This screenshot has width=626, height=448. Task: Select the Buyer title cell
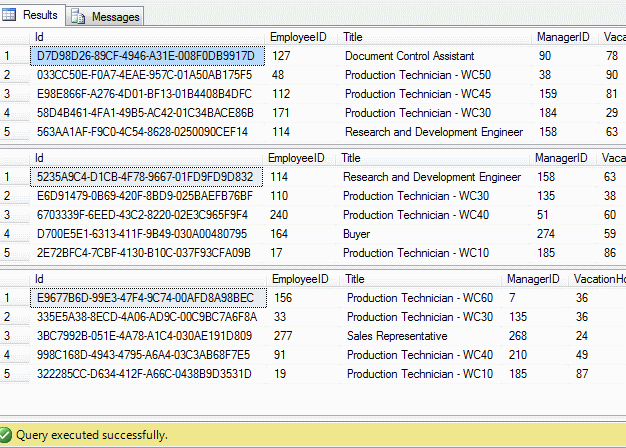click(x=357, y=234)
